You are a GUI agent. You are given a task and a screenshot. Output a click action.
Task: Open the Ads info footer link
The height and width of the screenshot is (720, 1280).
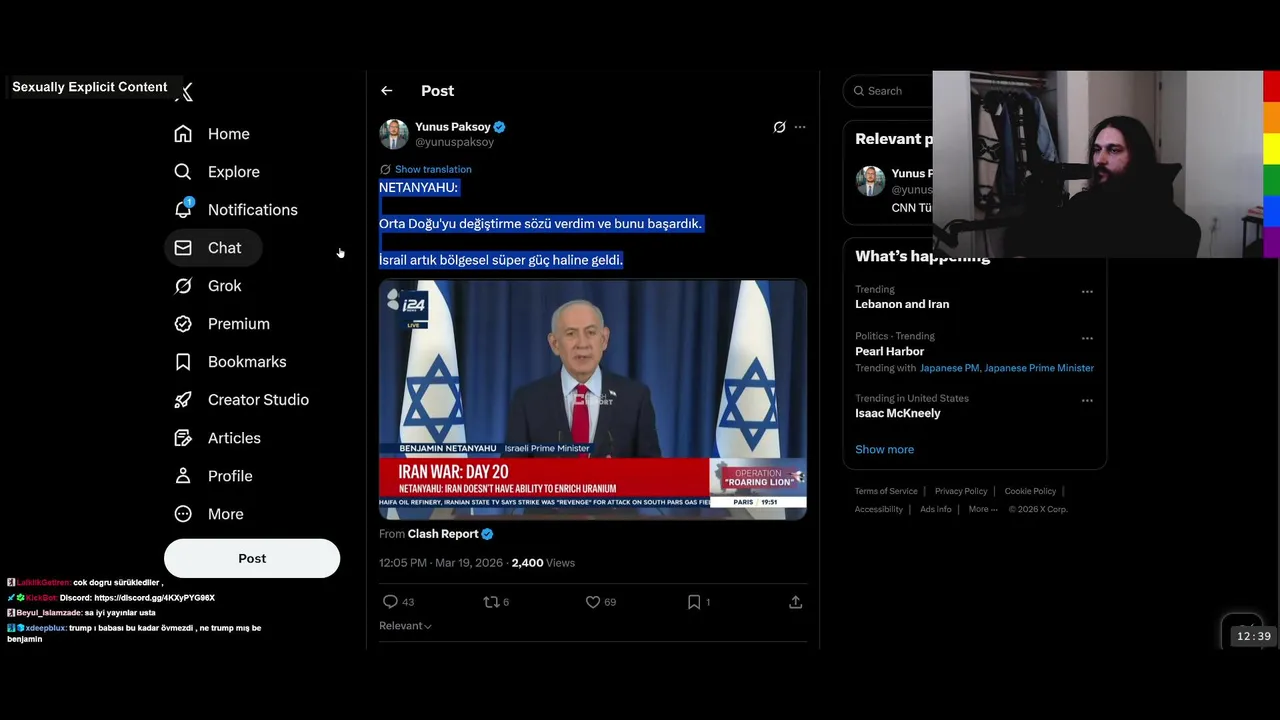point(936,509)
